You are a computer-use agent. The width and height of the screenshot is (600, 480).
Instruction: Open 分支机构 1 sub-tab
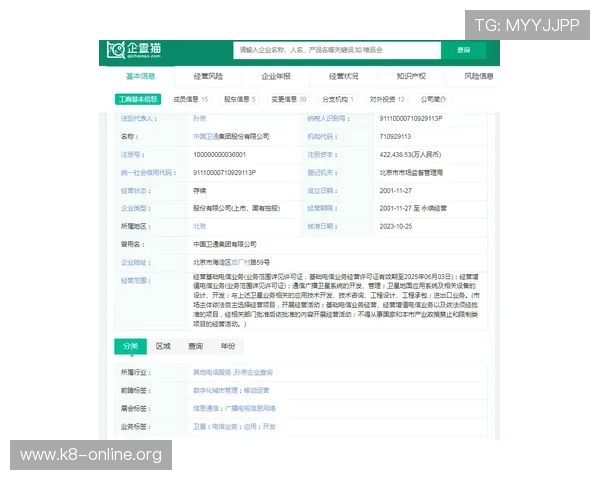[338, 100]
